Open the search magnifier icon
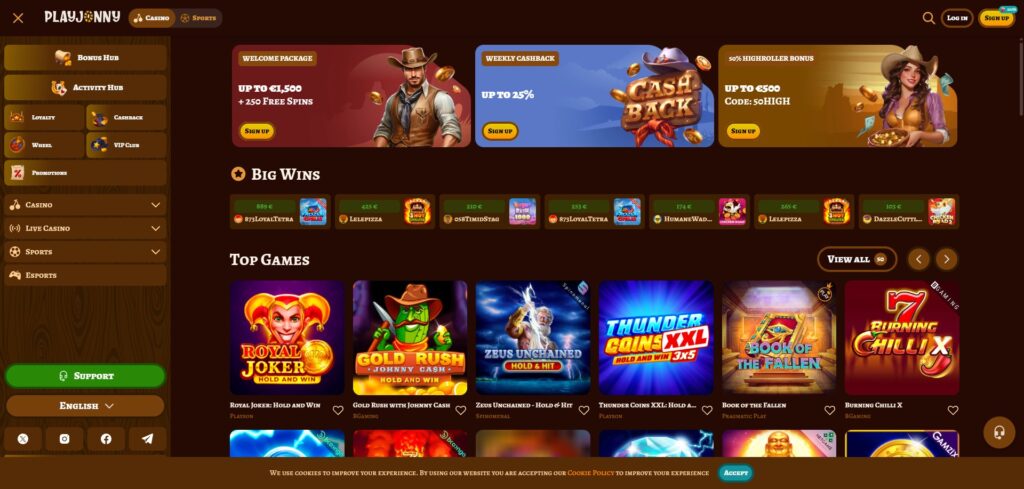This screenshot has height=489, width=1024. (928, 18)
